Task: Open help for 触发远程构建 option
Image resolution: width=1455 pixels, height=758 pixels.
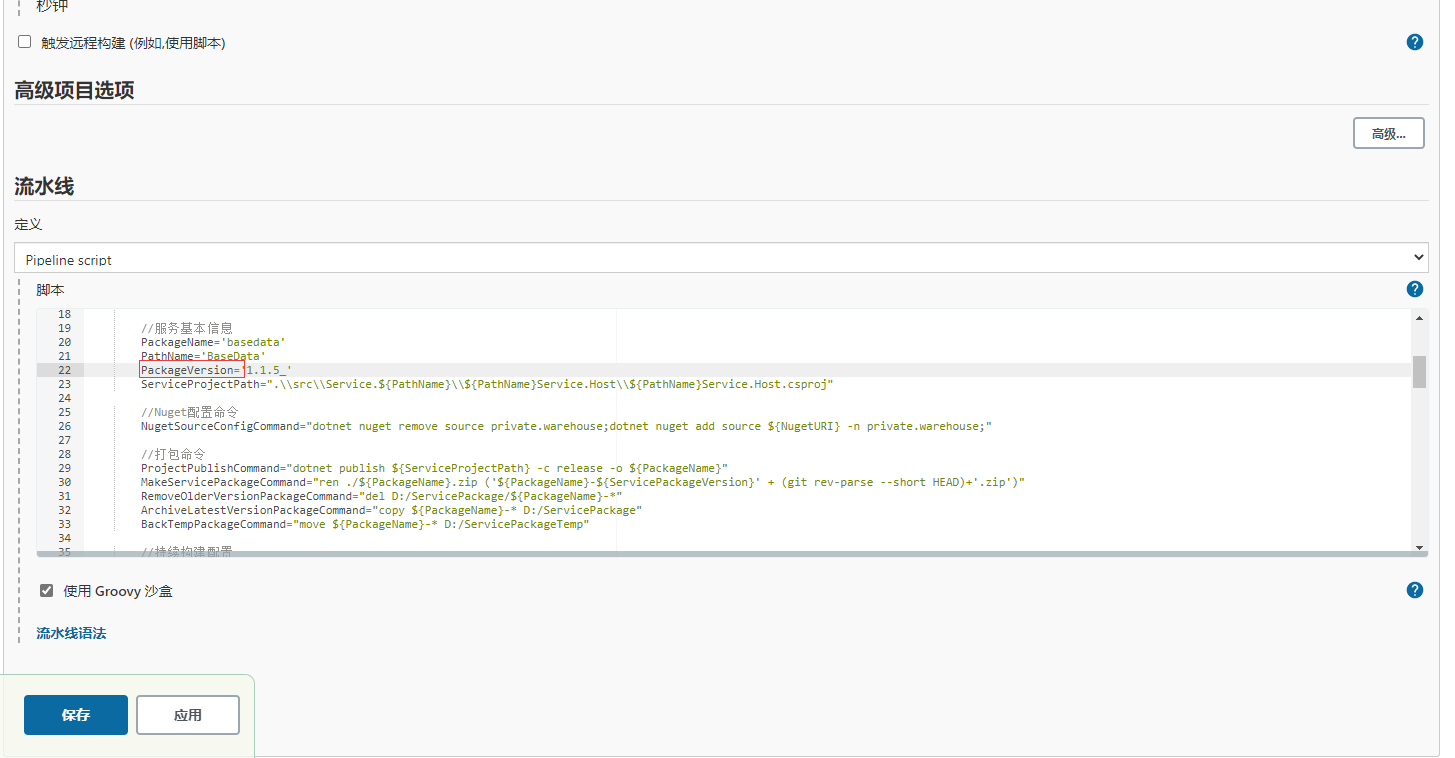Action: [1414, 42]
